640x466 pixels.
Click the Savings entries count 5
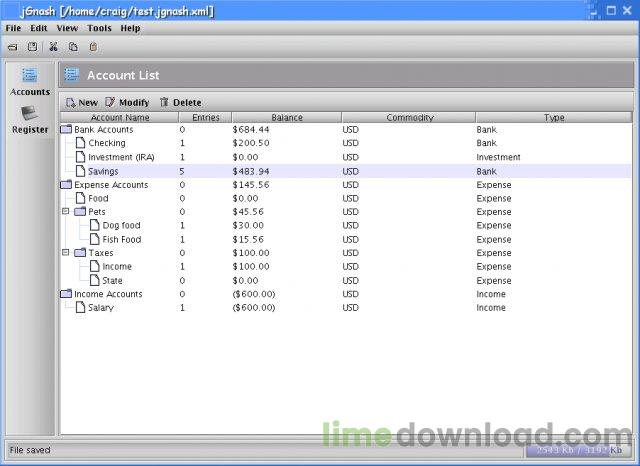(x=182, y=171)
